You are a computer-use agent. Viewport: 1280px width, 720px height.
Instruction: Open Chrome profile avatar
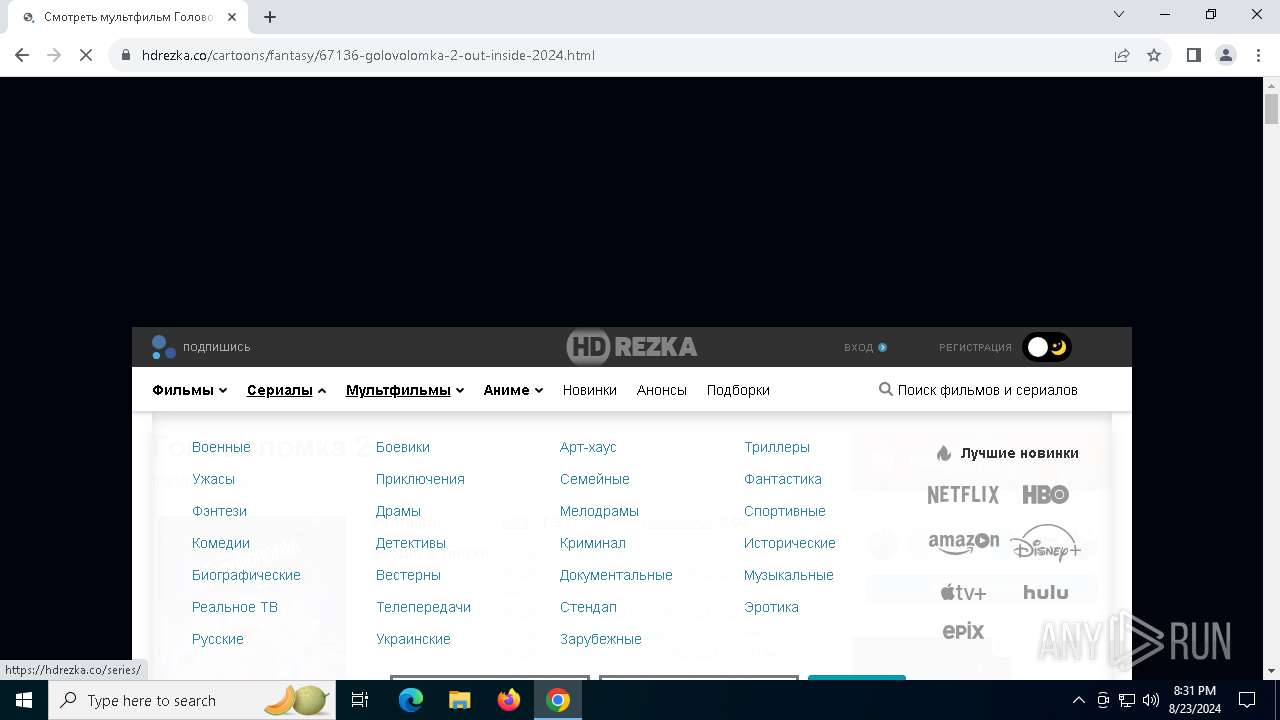click(1226, 55)
